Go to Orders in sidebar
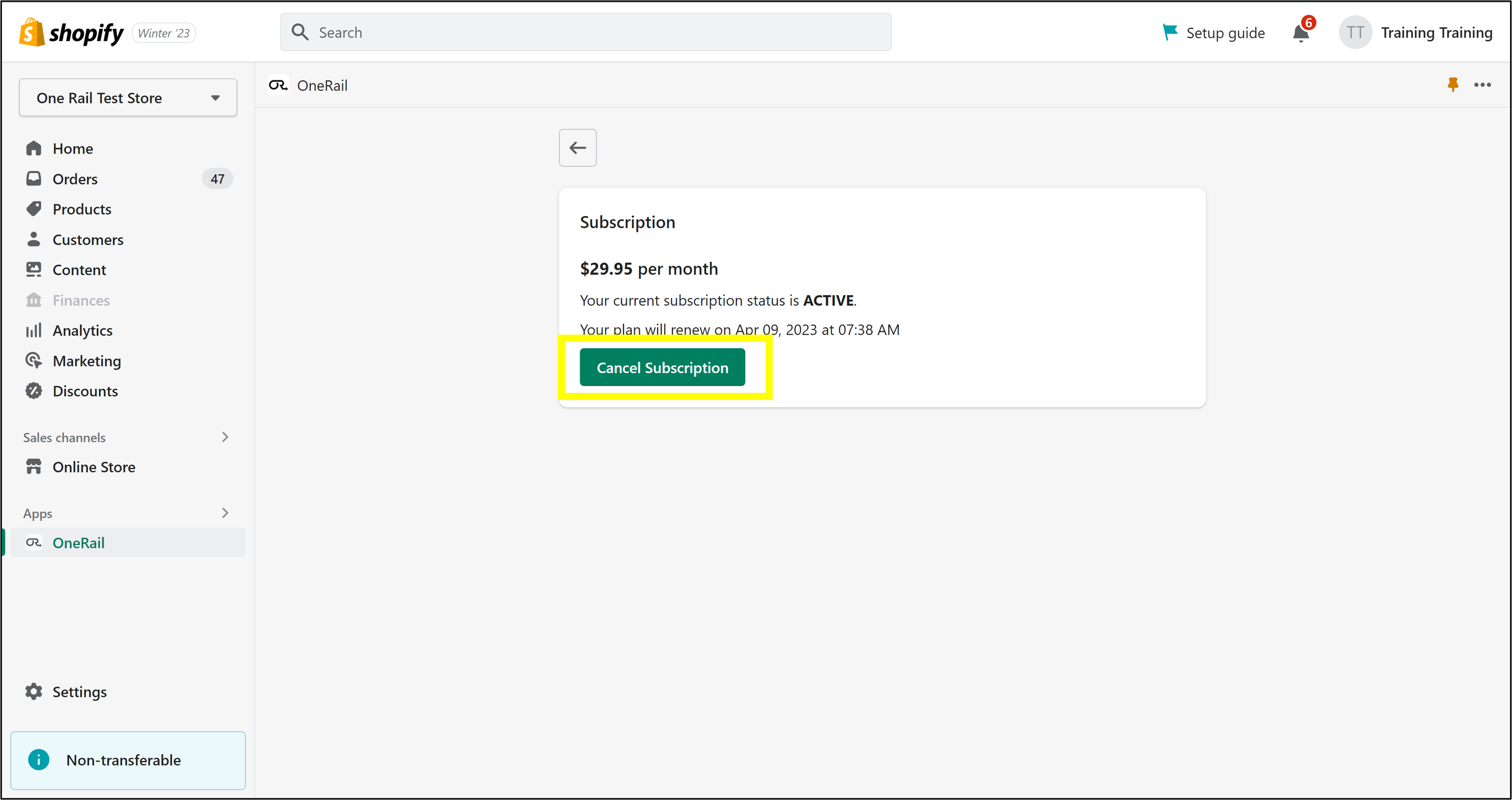 (75, 178)
